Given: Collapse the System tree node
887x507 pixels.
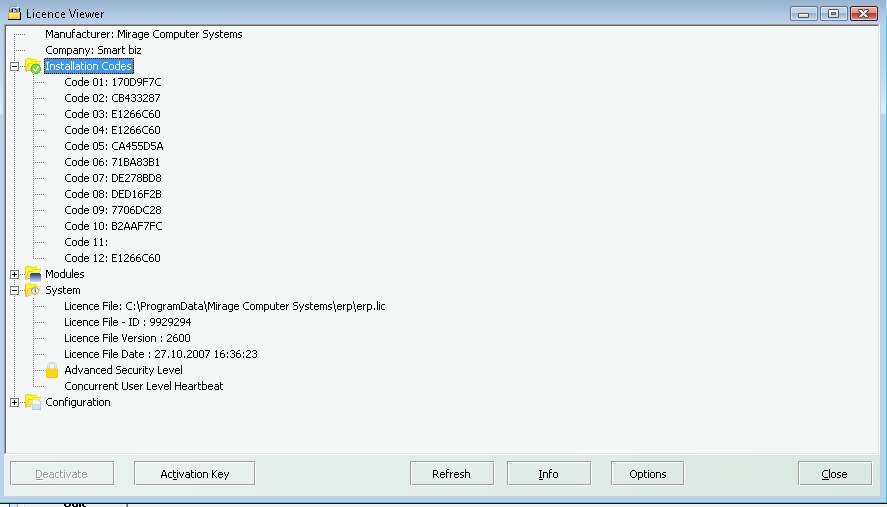Looking at the screenshot, I should click(14, 290).
